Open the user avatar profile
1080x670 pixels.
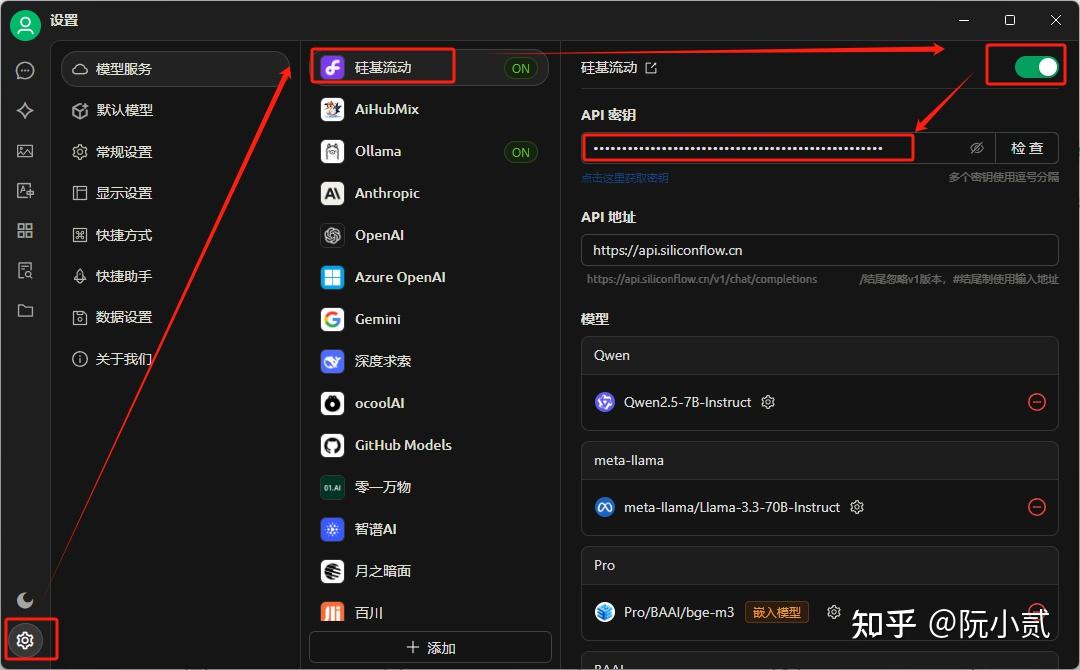(25, 25)
